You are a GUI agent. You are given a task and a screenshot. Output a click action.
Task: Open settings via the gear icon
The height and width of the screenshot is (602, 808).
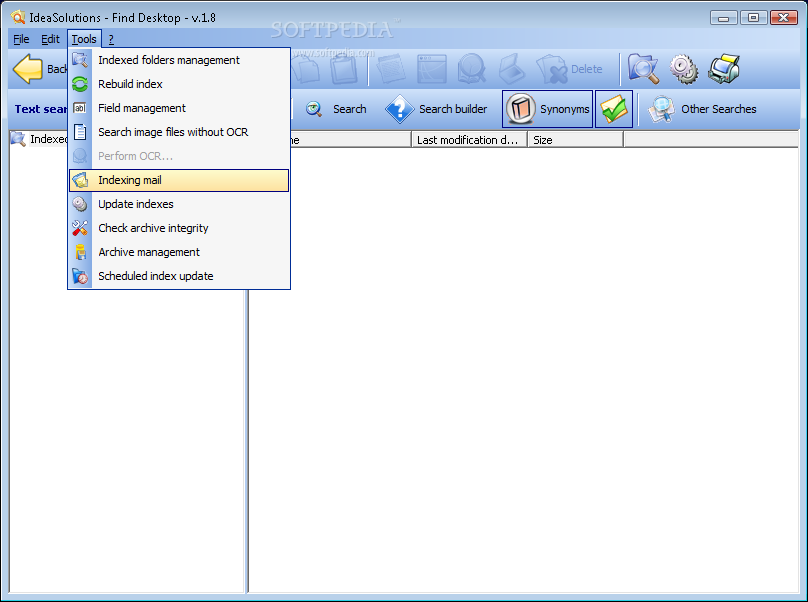point(684,70)
